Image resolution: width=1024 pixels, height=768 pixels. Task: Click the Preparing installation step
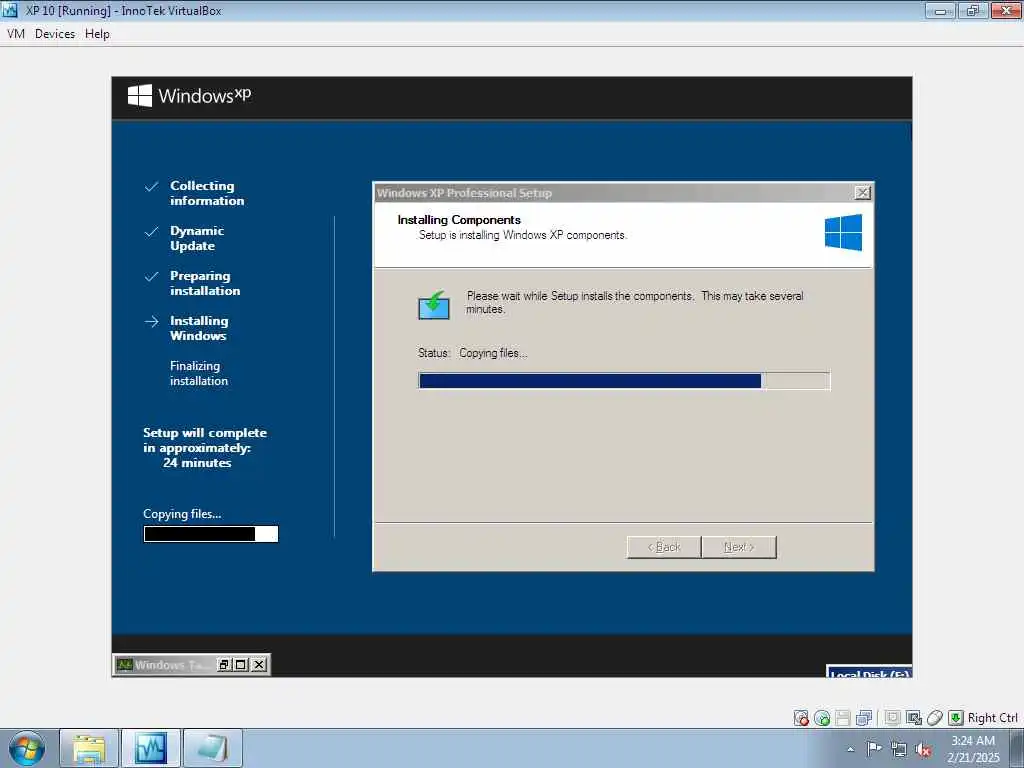coord(204,283)
